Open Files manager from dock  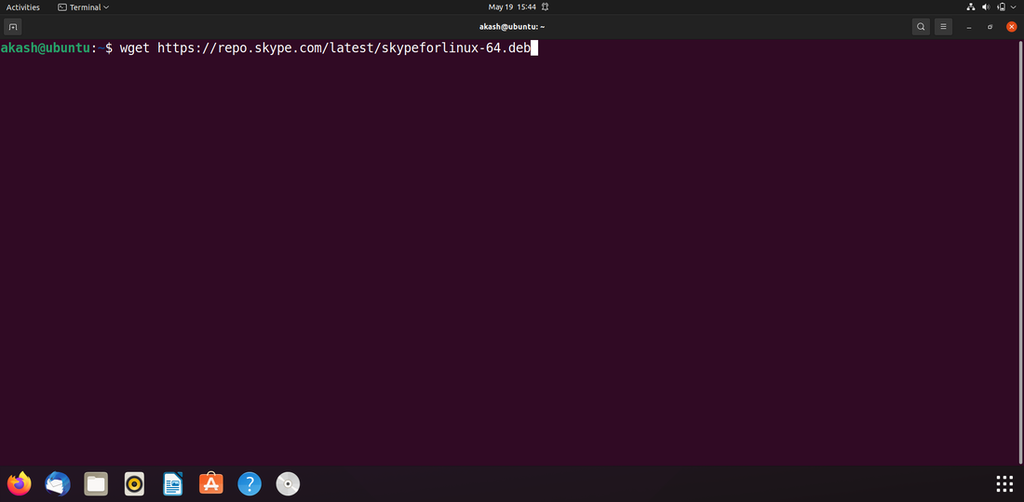point(96,484)
